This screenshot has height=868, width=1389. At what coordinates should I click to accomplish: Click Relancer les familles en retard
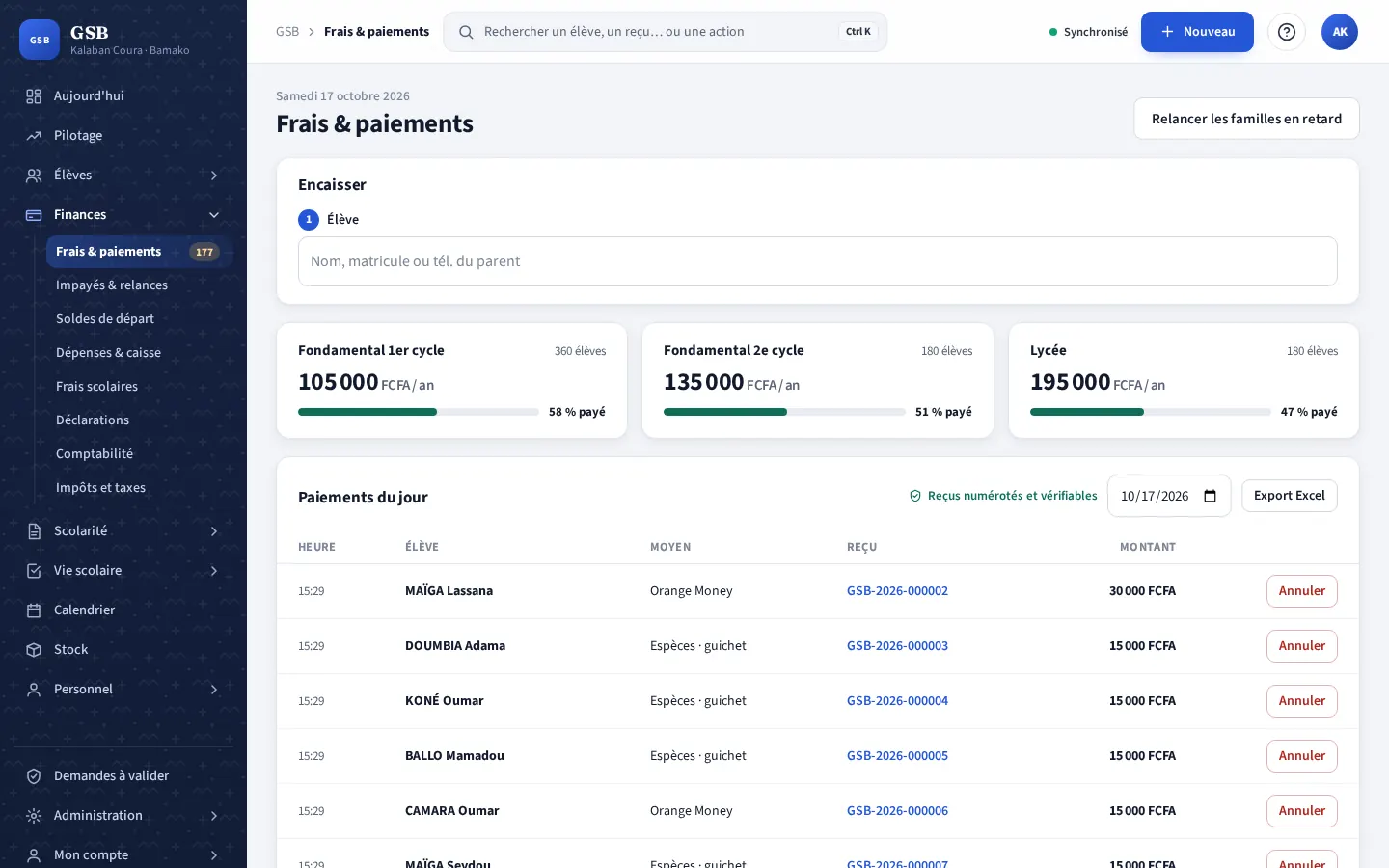[1246, 119]
